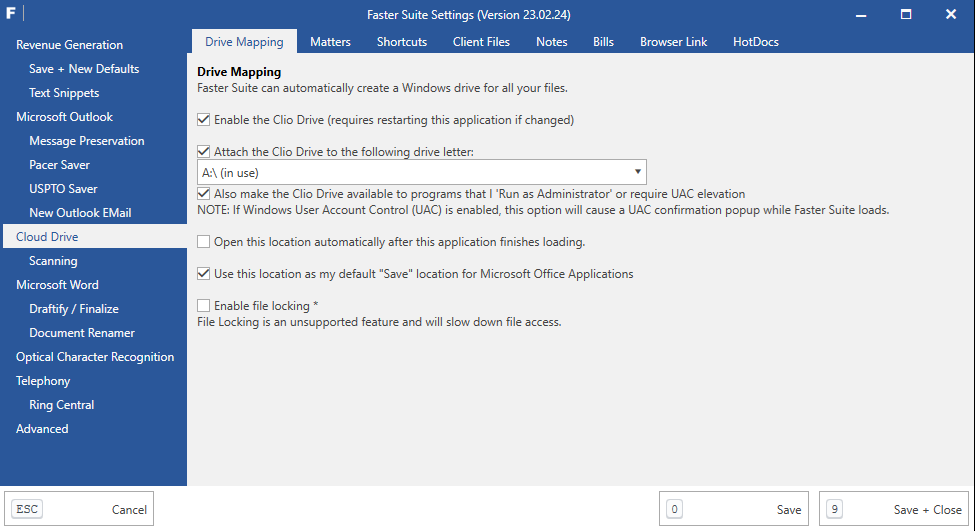Click the Cancel button
The height and width of the screenshot is (531, 975).
pyautogui.click(x=79, y=509)
